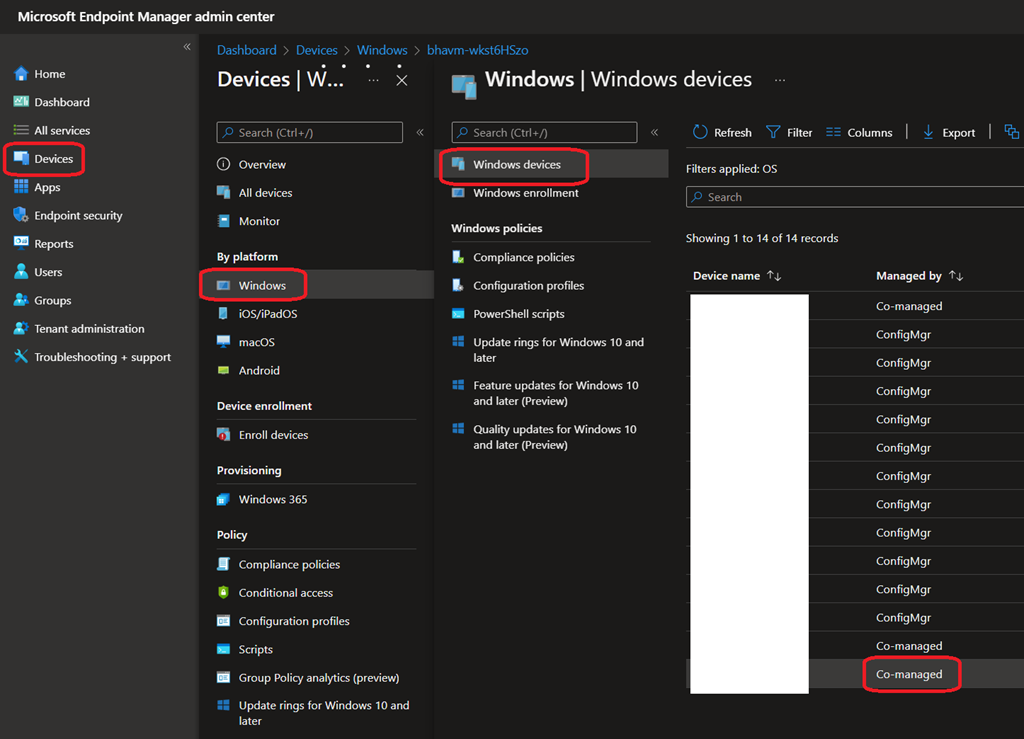Screen dimensions: 1024x739
Task: Open PowerShell scripts menu item
Action: tap(518, 314)
